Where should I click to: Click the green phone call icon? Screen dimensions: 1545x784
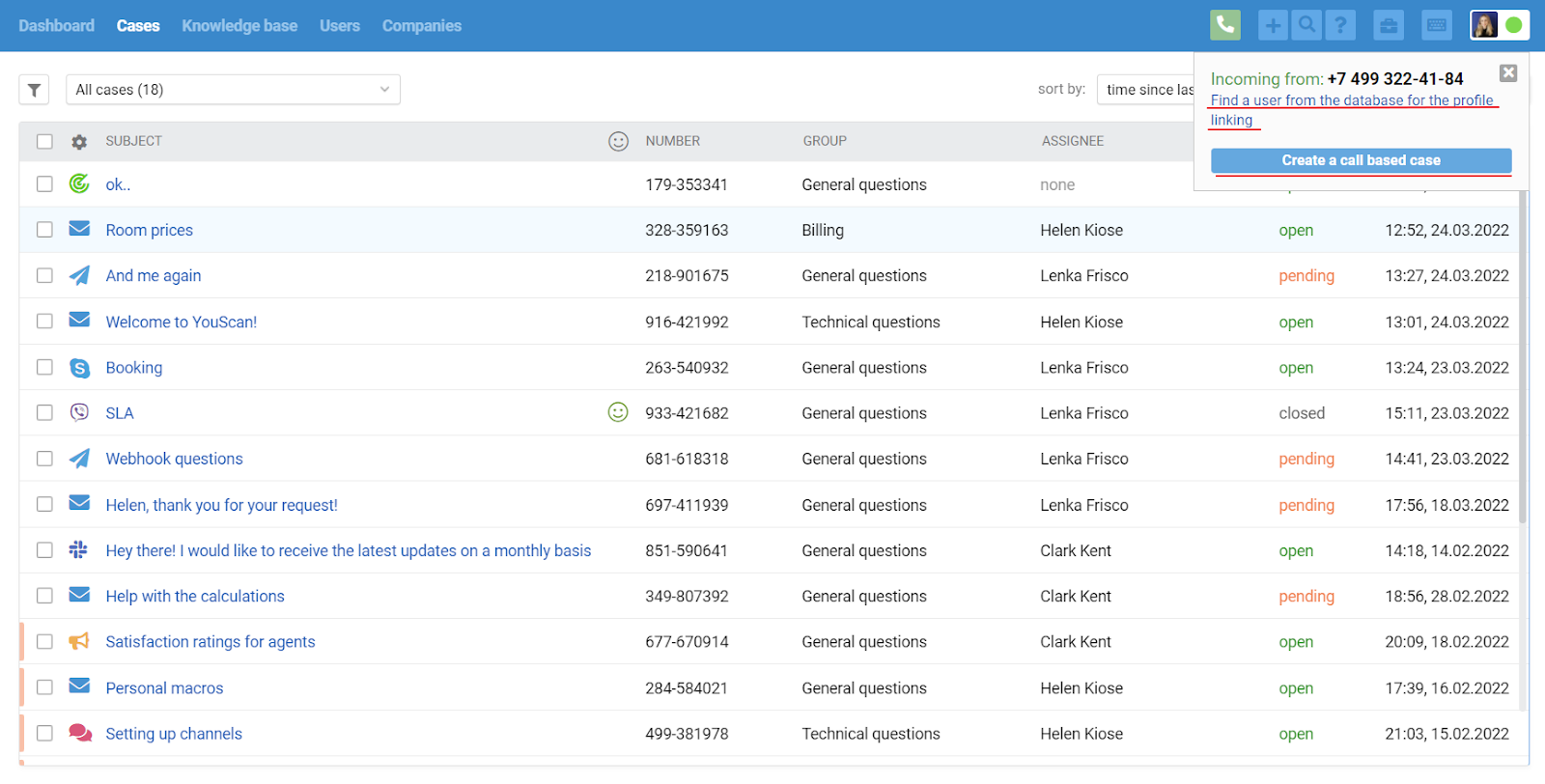pyautogui.click(x=1225, y=25)
